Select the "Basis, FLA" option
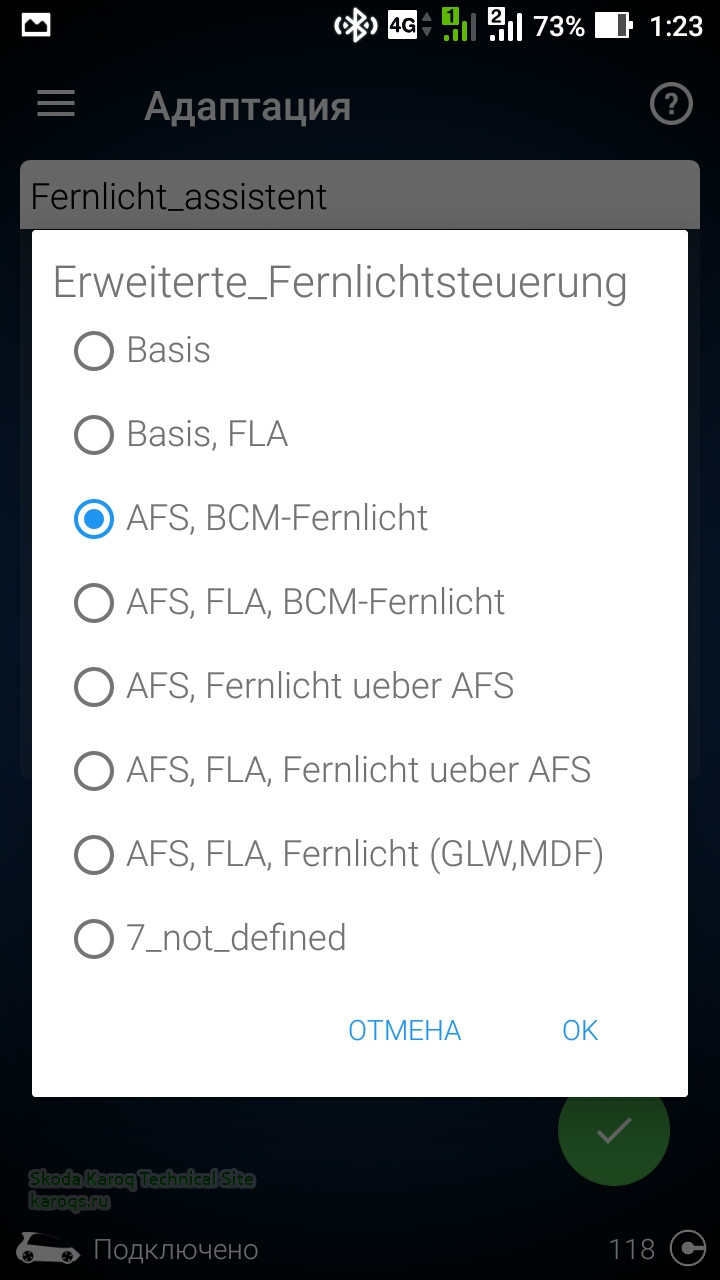 (94, 435)
